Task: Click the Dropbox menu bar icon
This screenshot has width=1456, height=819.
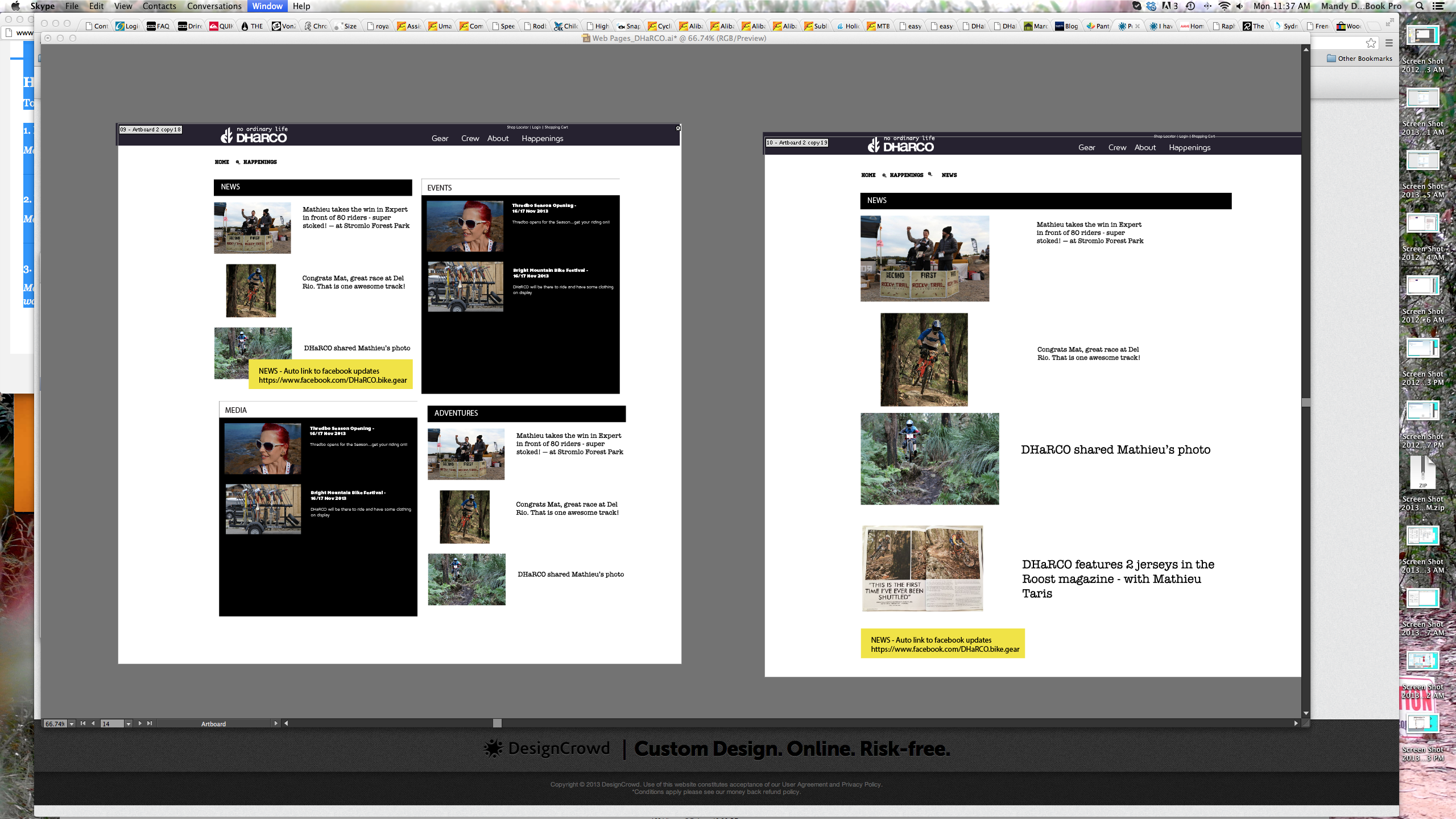Action: (x=1151, y=6)
